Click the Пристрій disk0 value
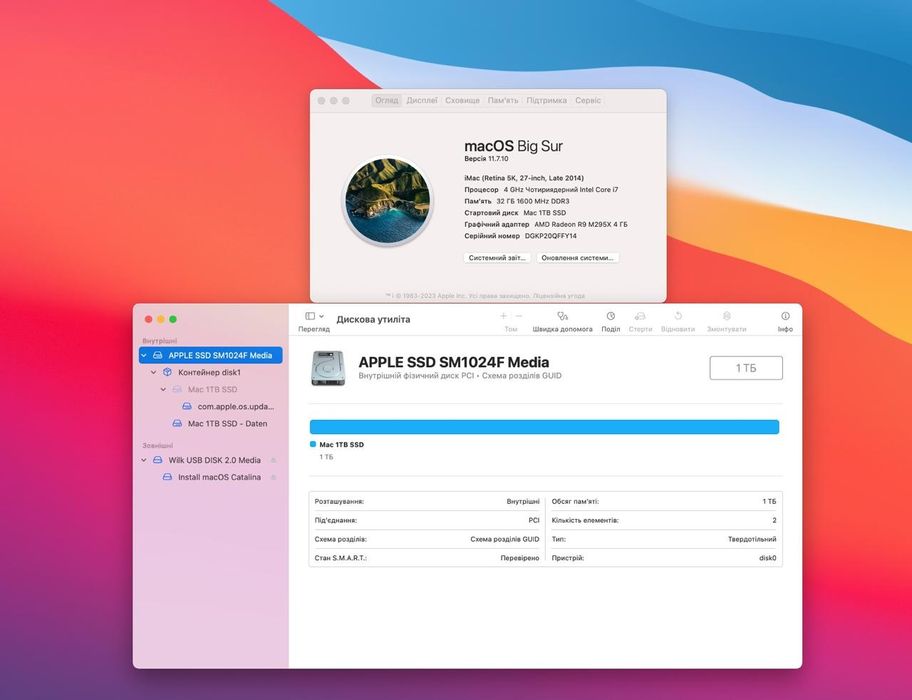 pyautogui.click(x=768, y=558)
